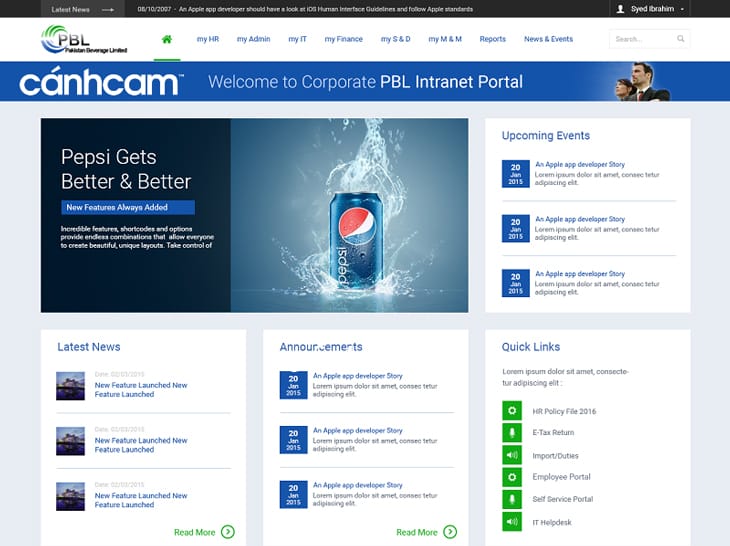Open the my S & D menu
Screen dimensions: 730x546
click(x=395, y=39)
